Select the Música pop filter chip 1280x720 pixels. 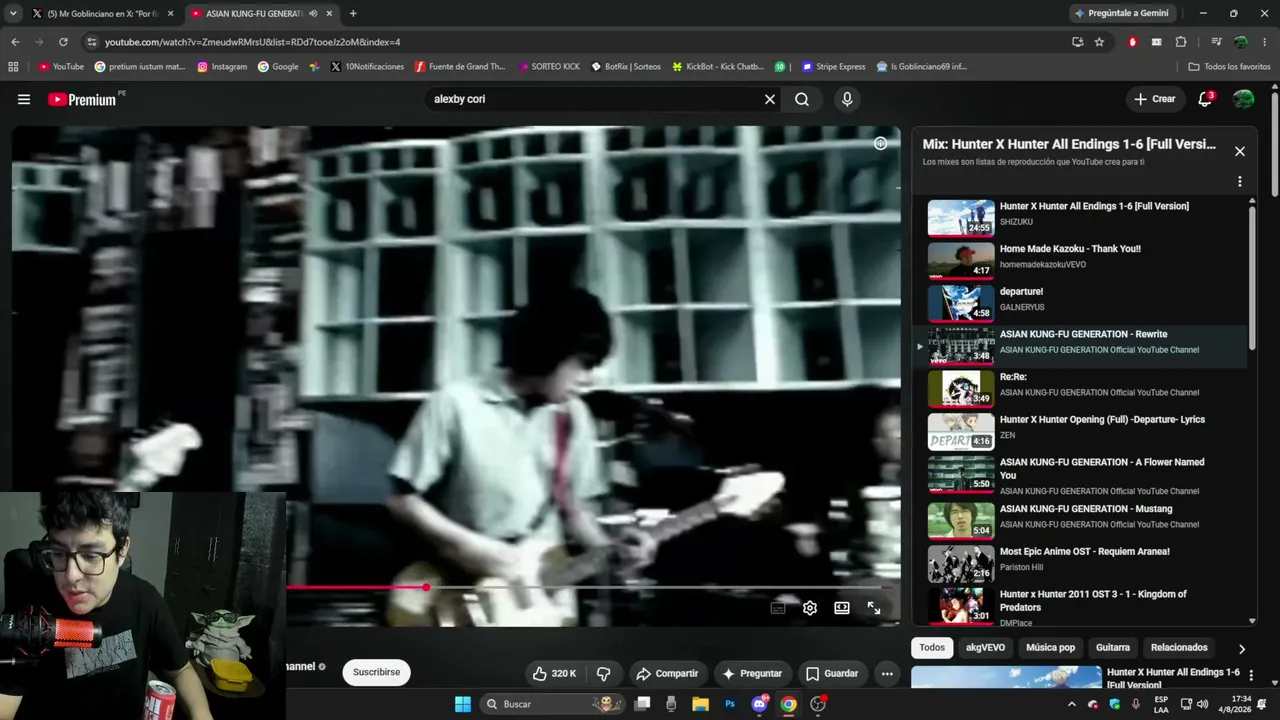click(x=1050, y=648)
